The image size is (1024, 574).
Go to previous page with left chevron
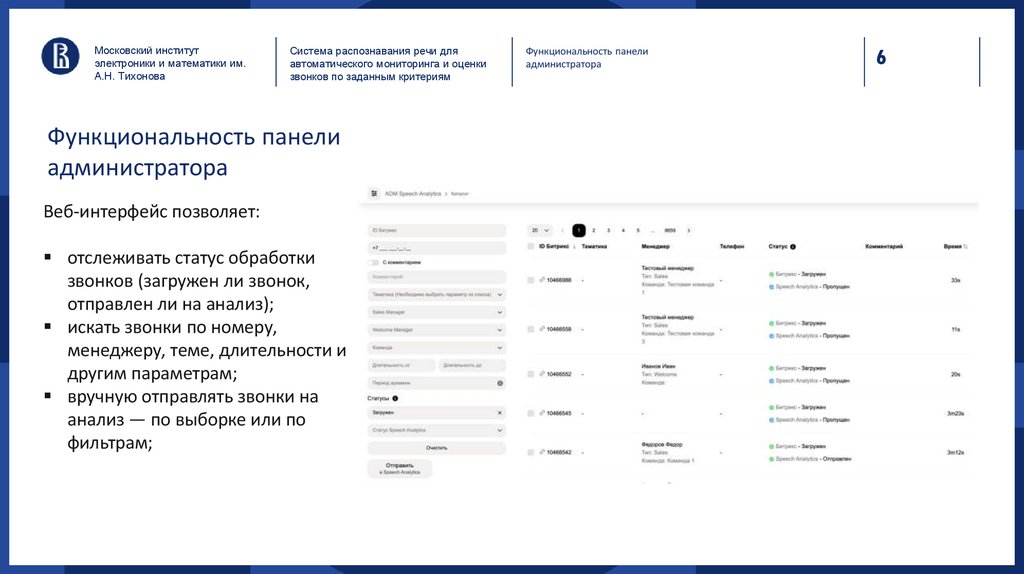tap(562, 231)
